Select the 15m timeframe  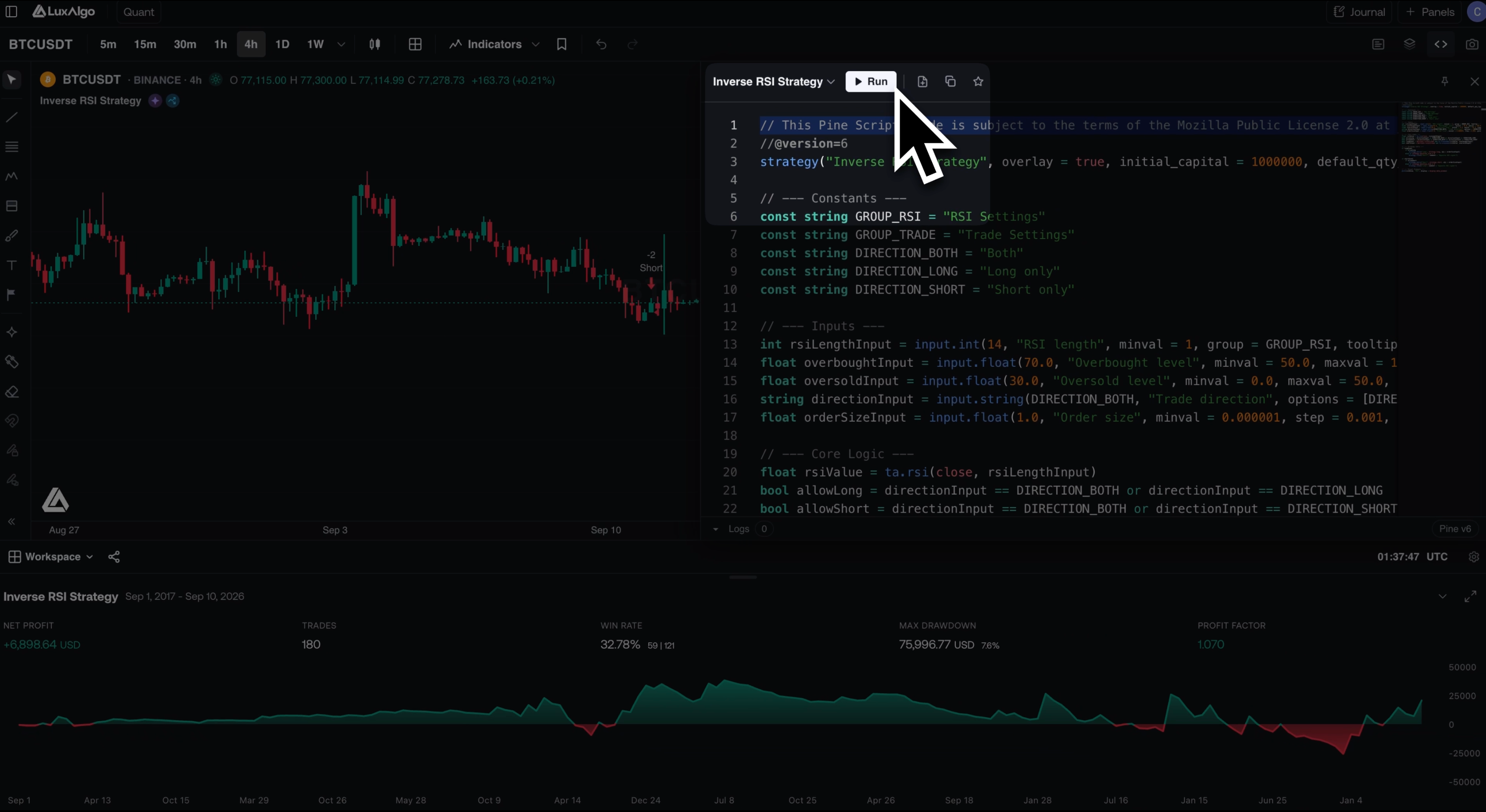[145, 44]
